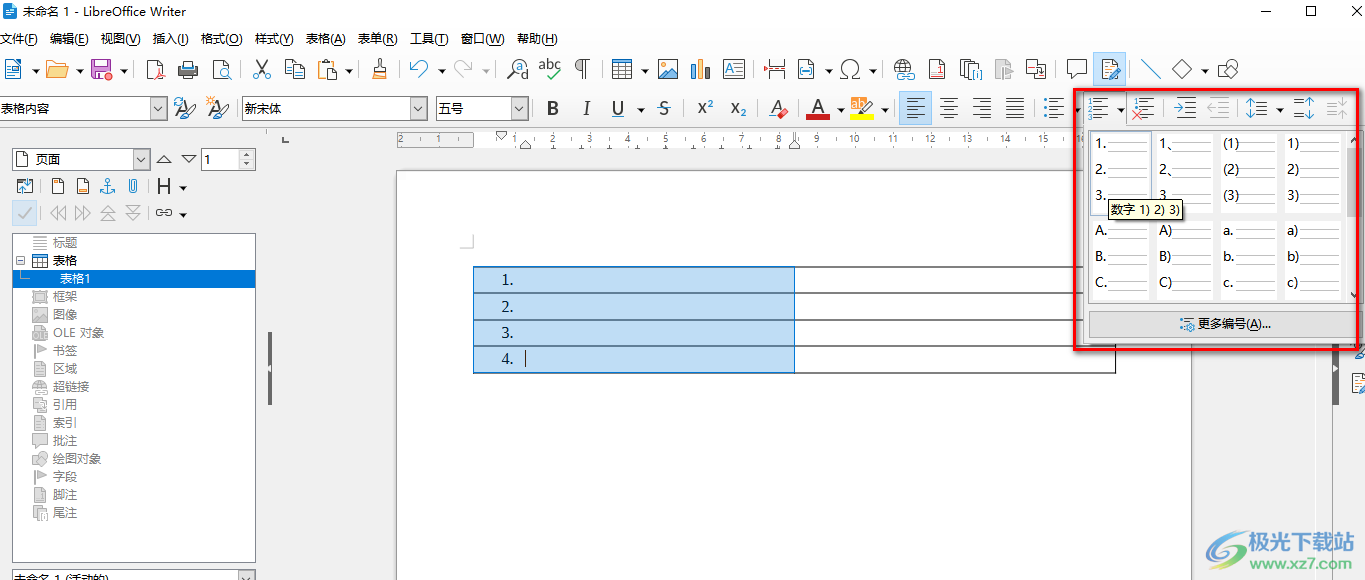
Task: Click the No List icon
Action: pos(1145,108)
